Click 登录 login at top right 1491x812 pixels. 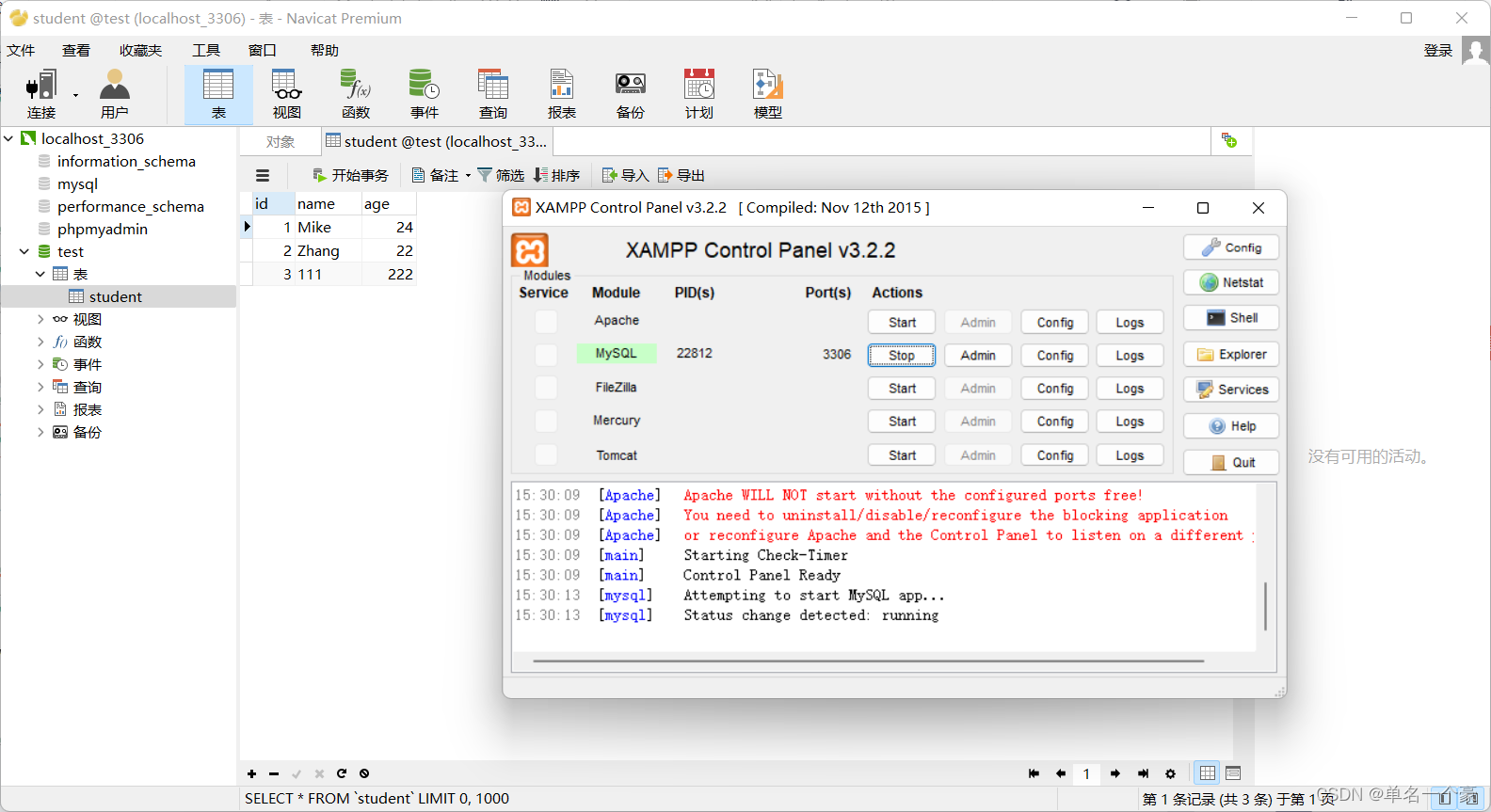click(x=1438, y=51)
